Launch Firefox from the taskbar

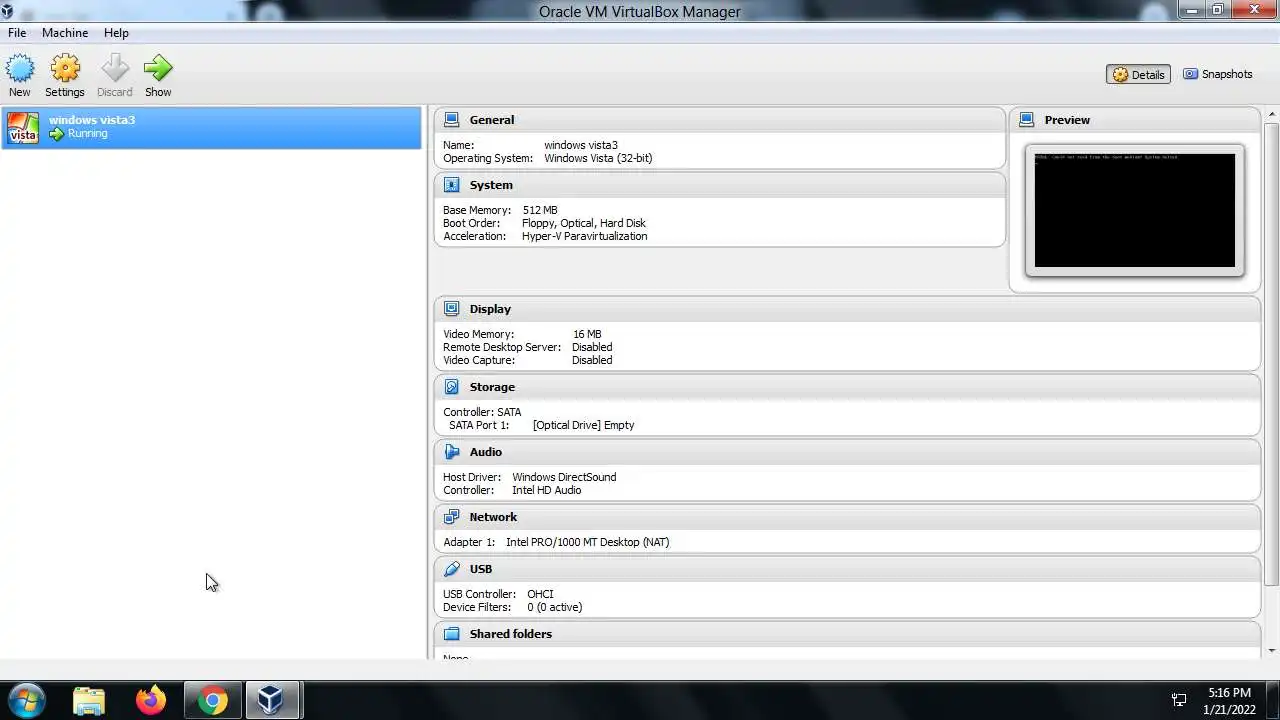tap(151, 700)
